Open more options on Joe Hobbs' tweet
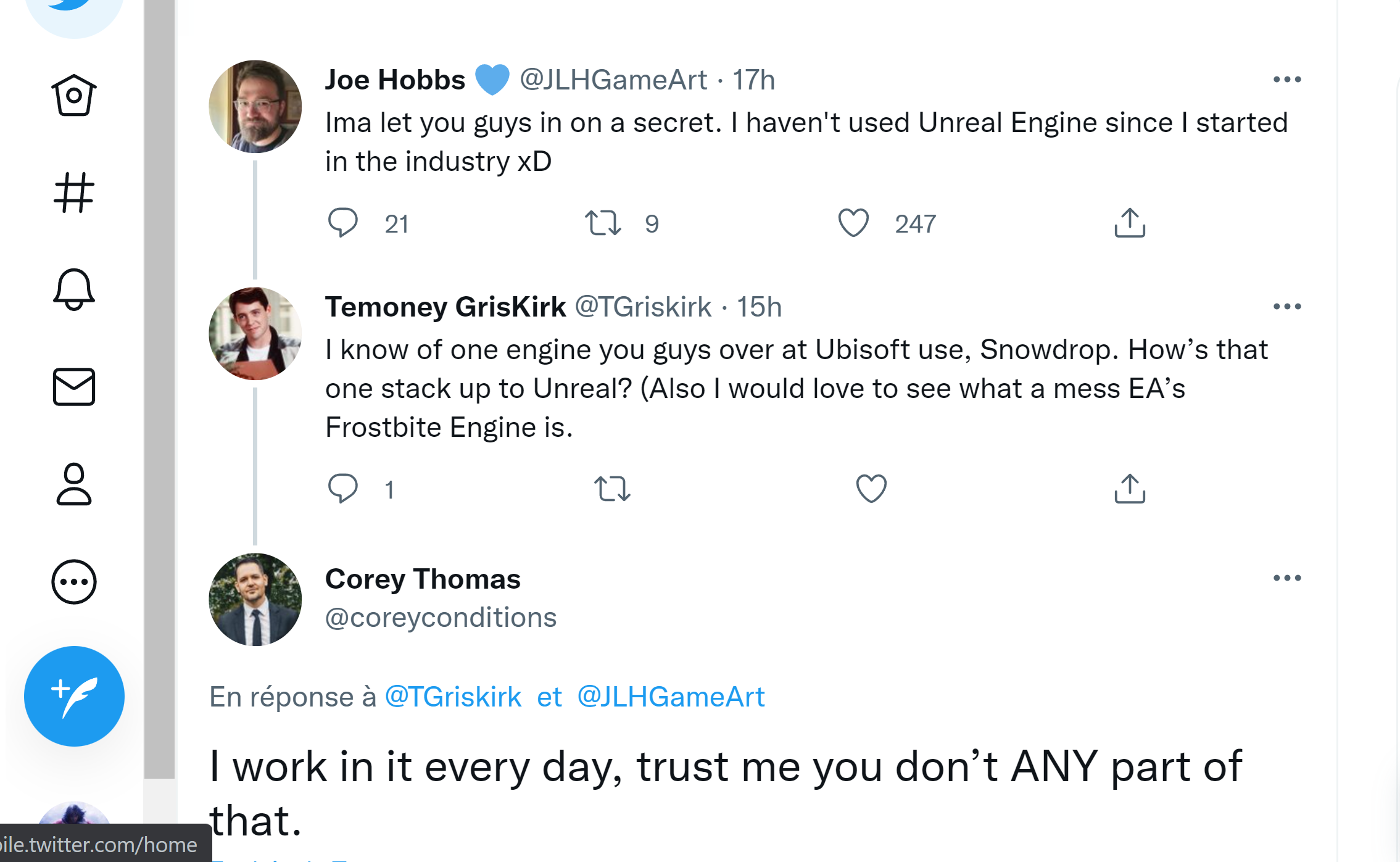 click(1287, 80)
